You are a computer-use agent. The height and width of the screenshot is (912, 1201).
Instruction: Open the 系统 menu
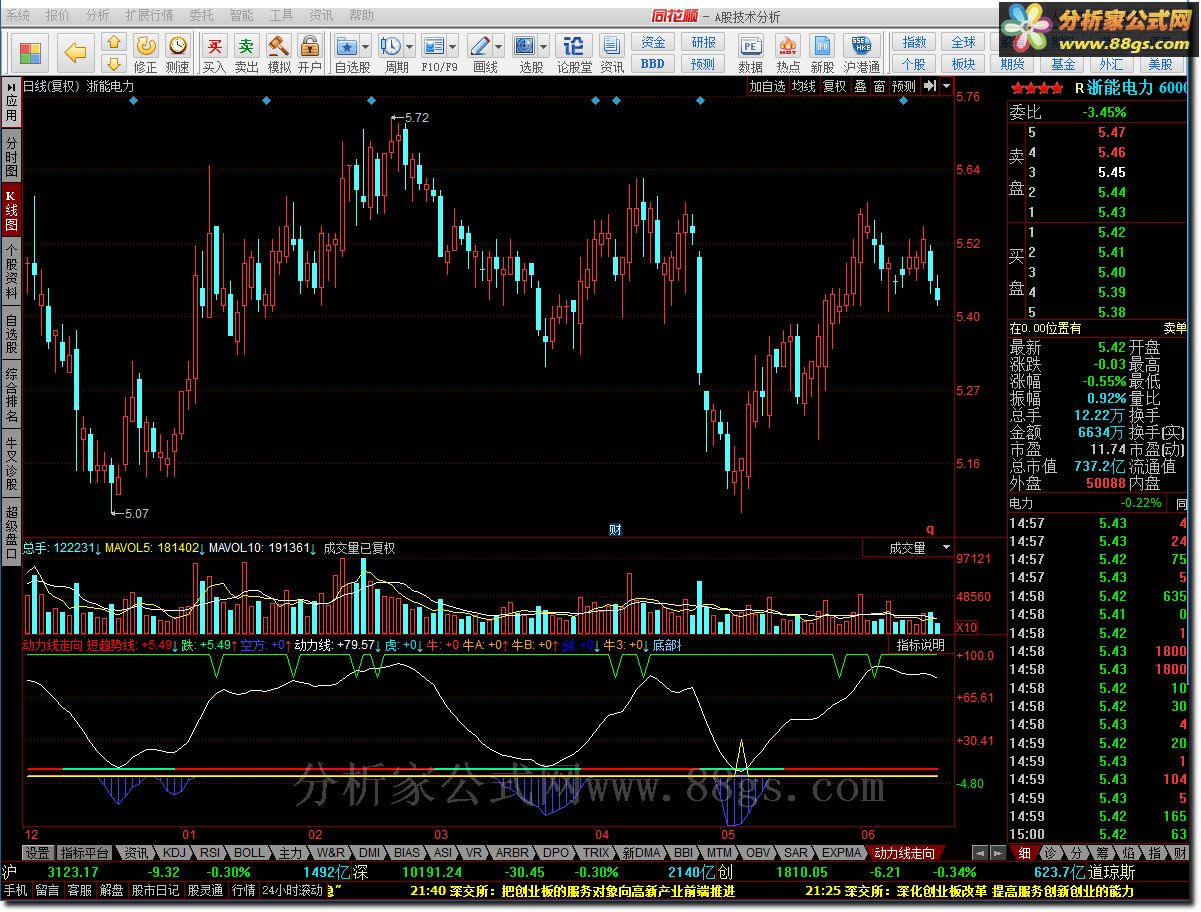tap(18, 16)
